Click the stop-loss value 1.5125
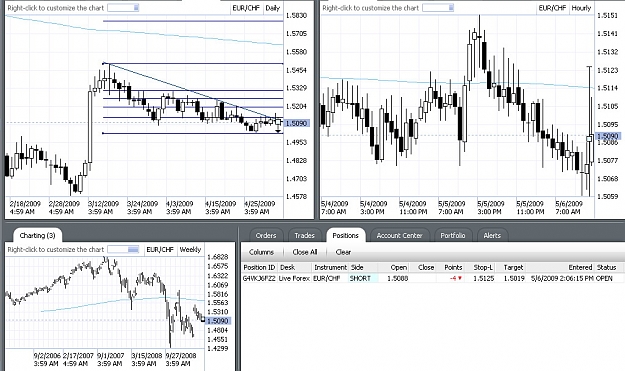 (x=483, y=278)
